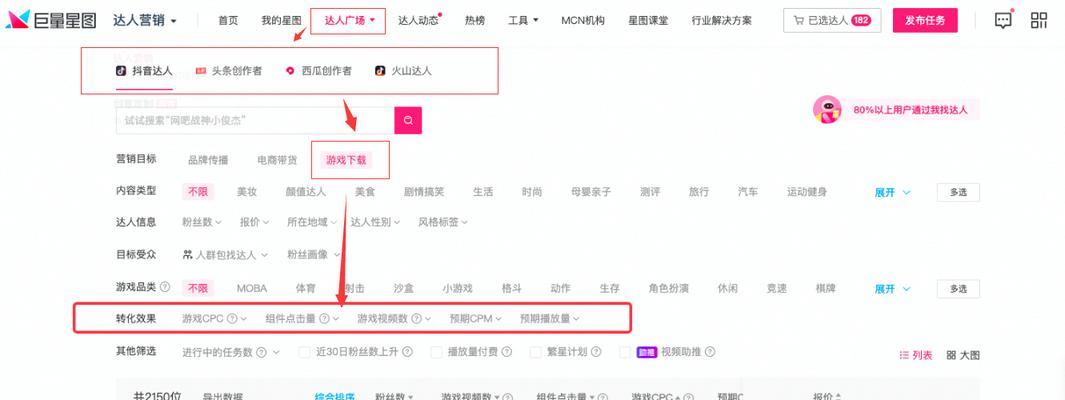Open the robot assistant 找达人 banner

click(895, 109)
